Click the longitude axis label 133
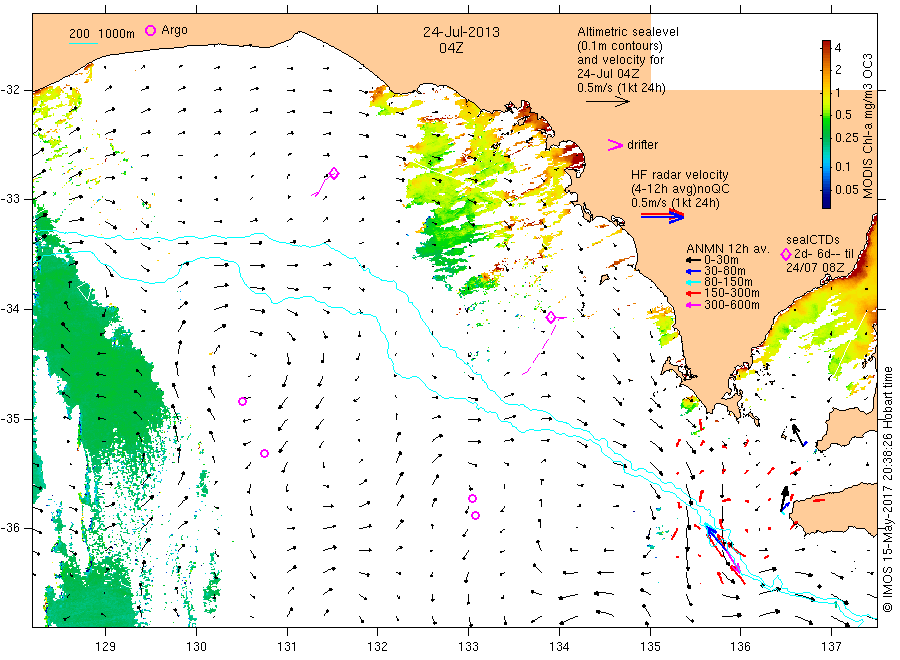Viewport: 900px width, 660px height. [468, 646]
